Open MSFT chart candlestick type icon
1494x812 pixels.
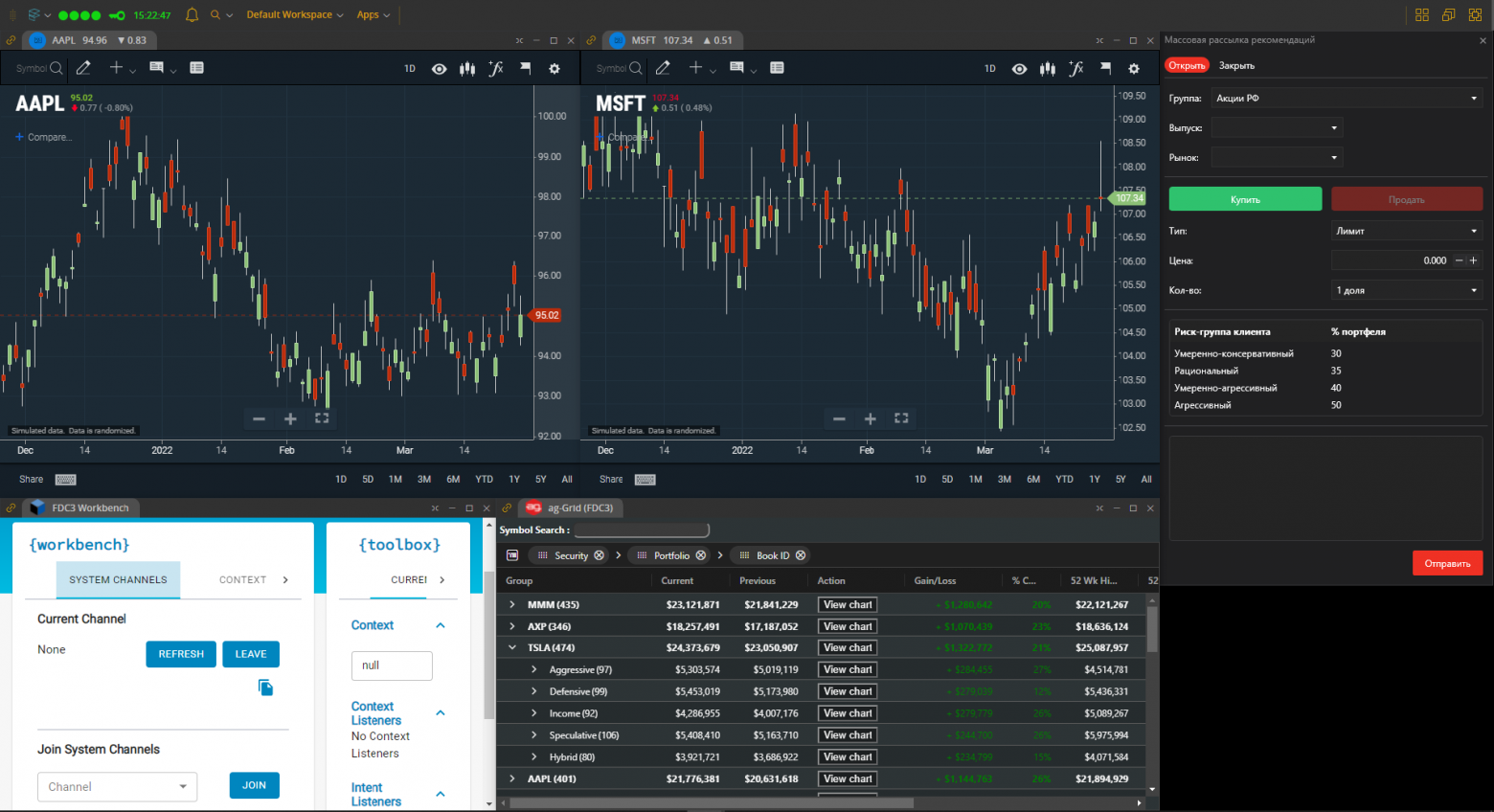point(1048,69)
